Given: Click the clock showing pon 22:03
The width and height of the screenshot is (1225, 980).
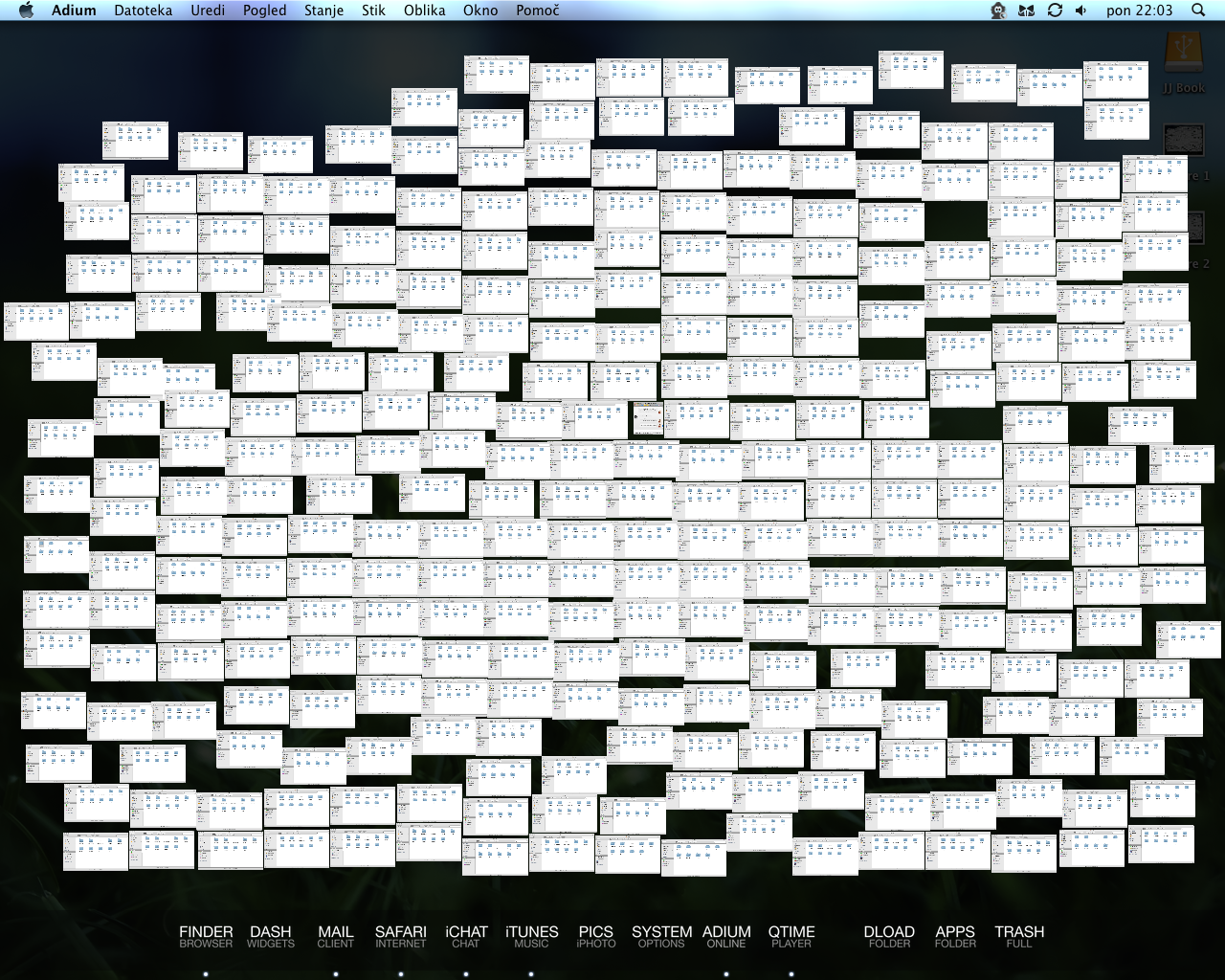Looking at the screenshot, I should [x=1139, y=11].
